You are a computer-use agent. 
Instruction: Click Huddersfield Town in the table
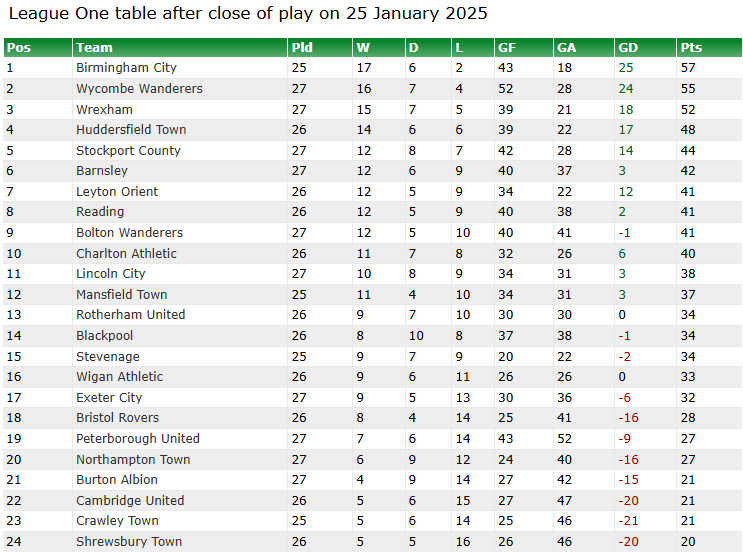click(131, 130)
